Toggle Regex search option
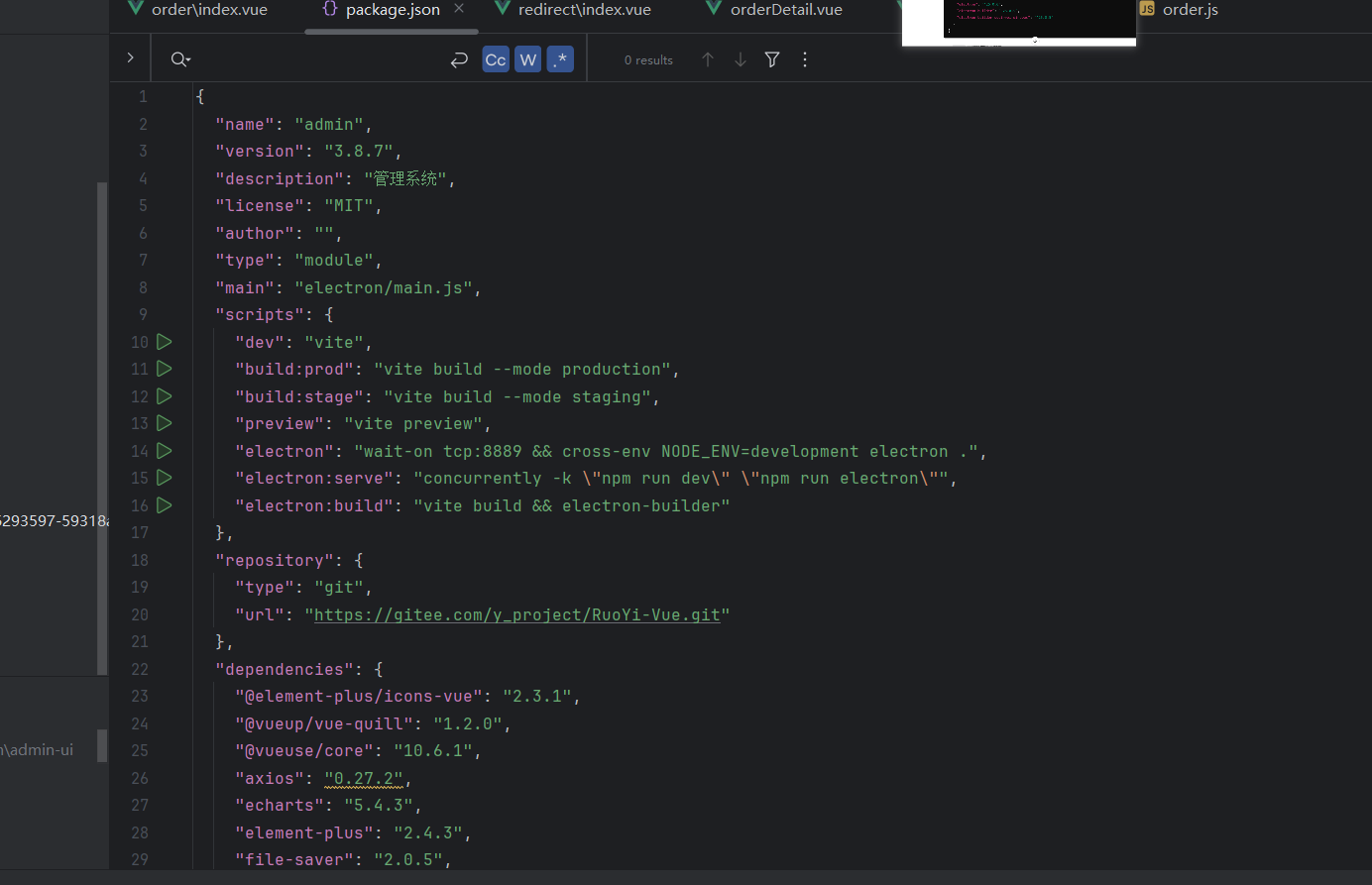1372x885 pixels. (x=560, y=59)
